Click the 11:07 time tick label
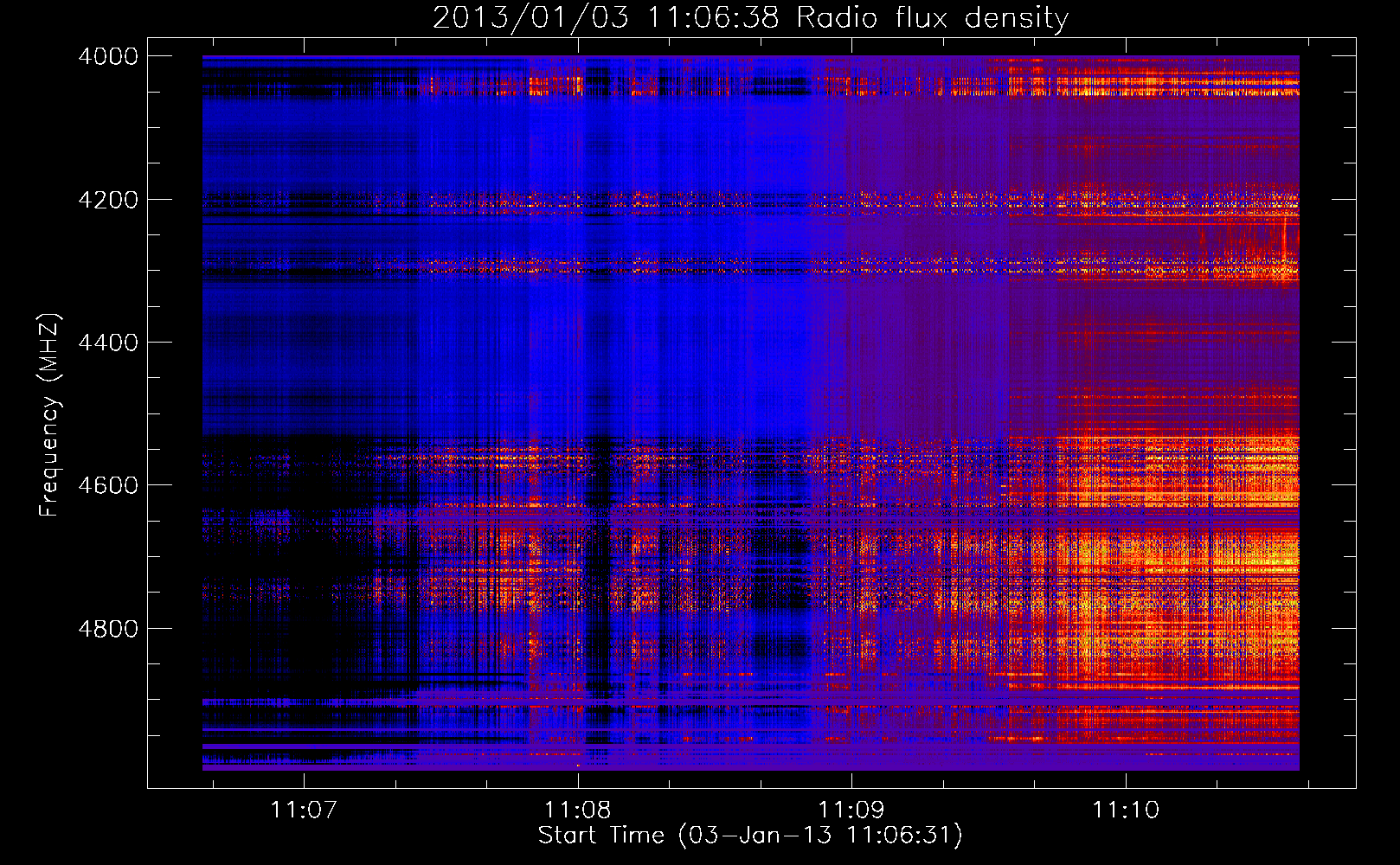1400x865 pixels. [x=304, y=810]
